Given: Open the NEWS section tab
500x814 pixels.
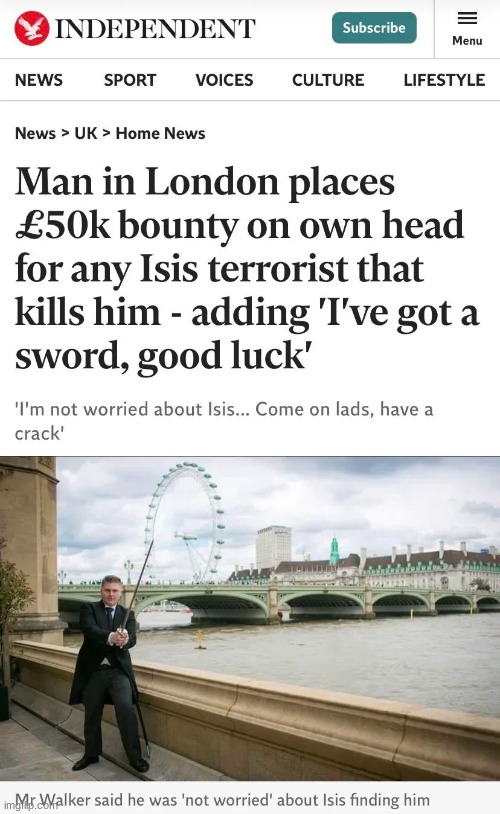Looking at the screenshot, I should pos(38,80).
